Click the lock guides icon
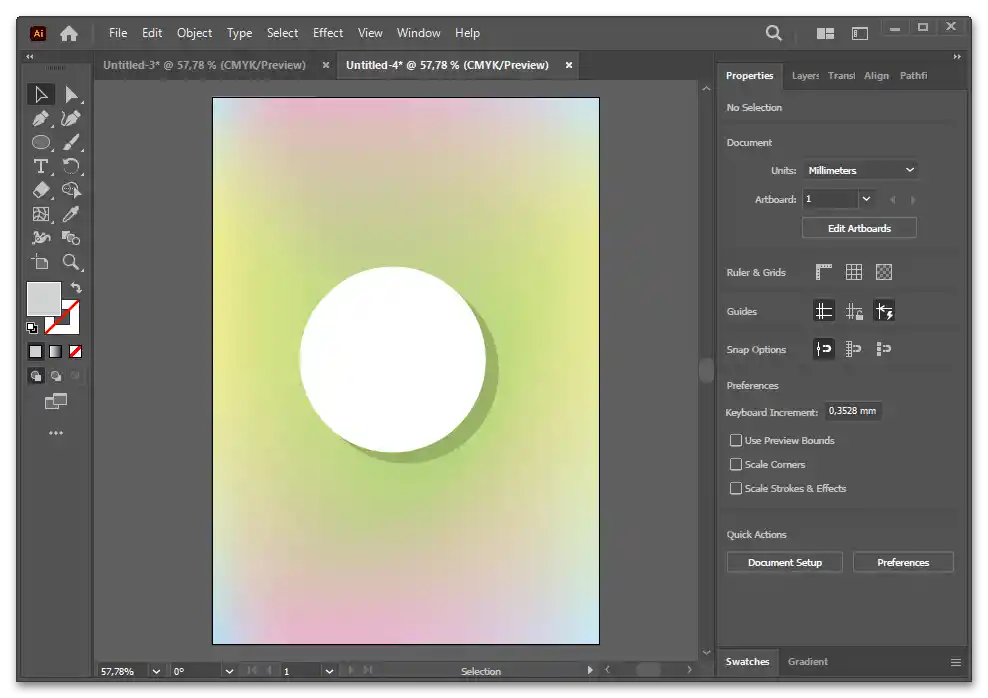Screen dimensions: 988x698 (854, 311)
